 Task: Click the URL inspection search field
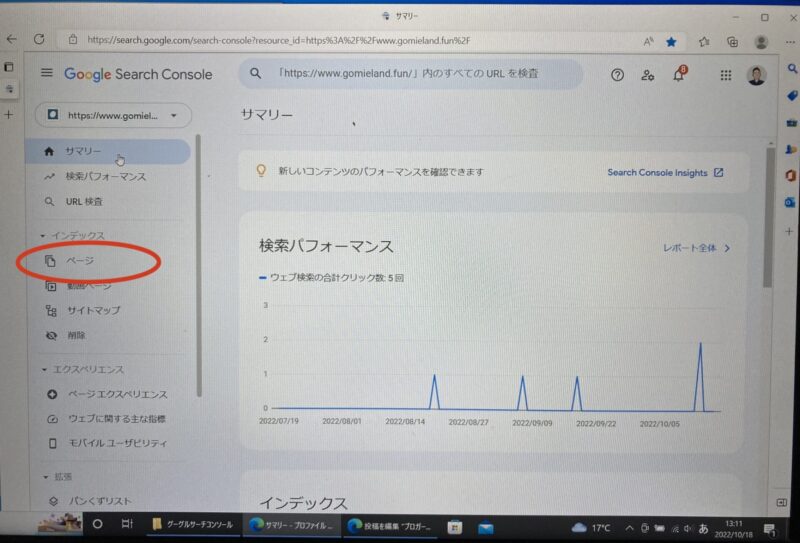point(411,74)
